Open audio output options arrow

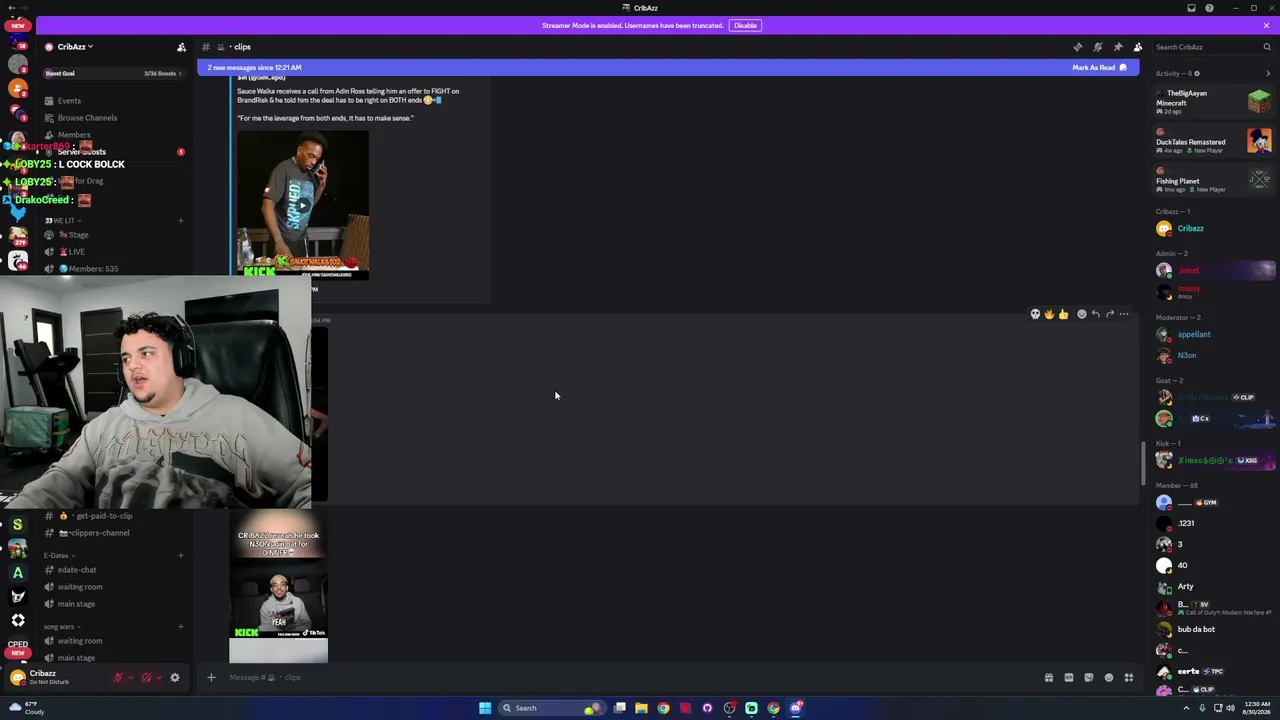(x=159, y=678)
